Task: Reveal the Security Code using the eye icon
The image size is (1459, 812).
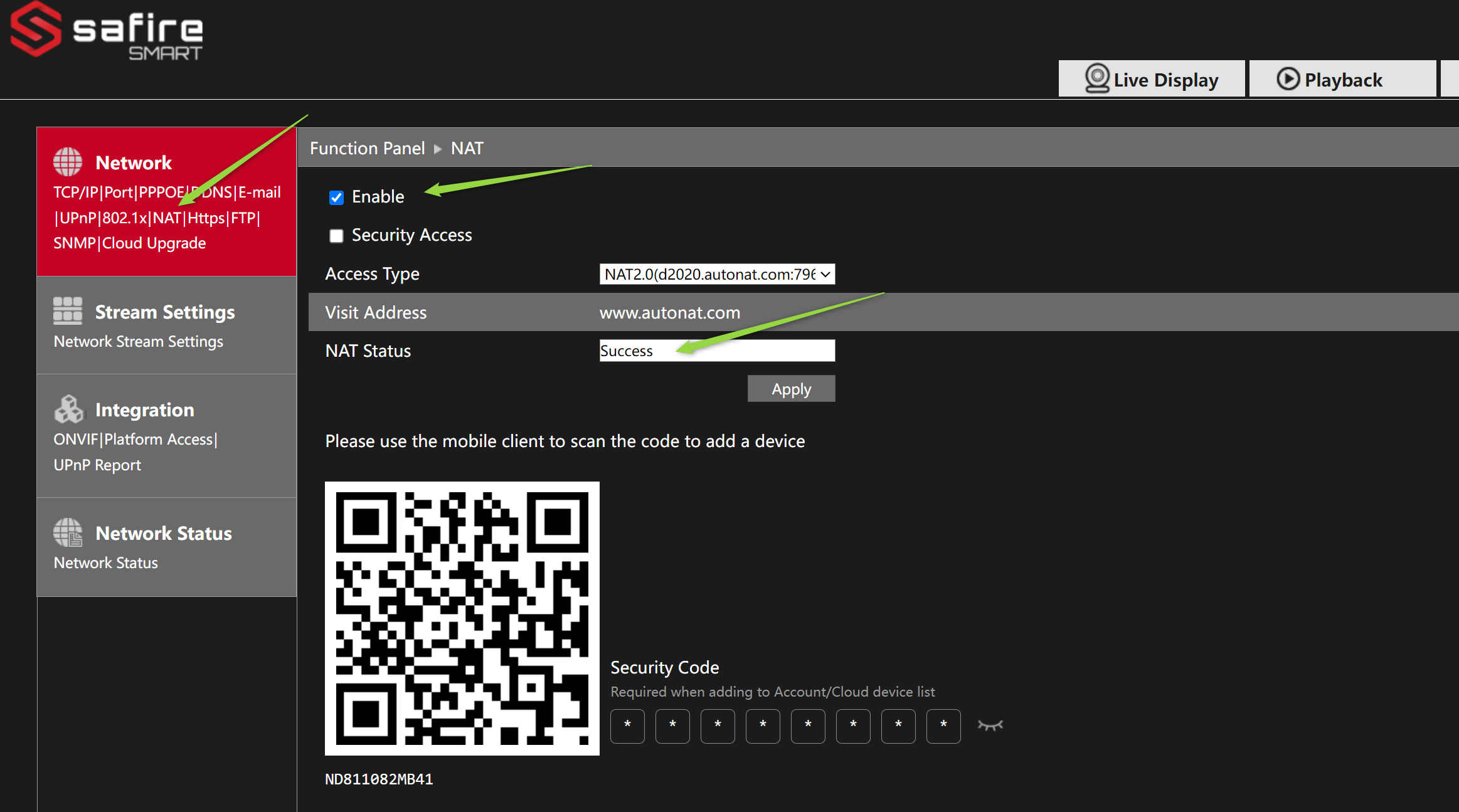Action: point(990,725)
